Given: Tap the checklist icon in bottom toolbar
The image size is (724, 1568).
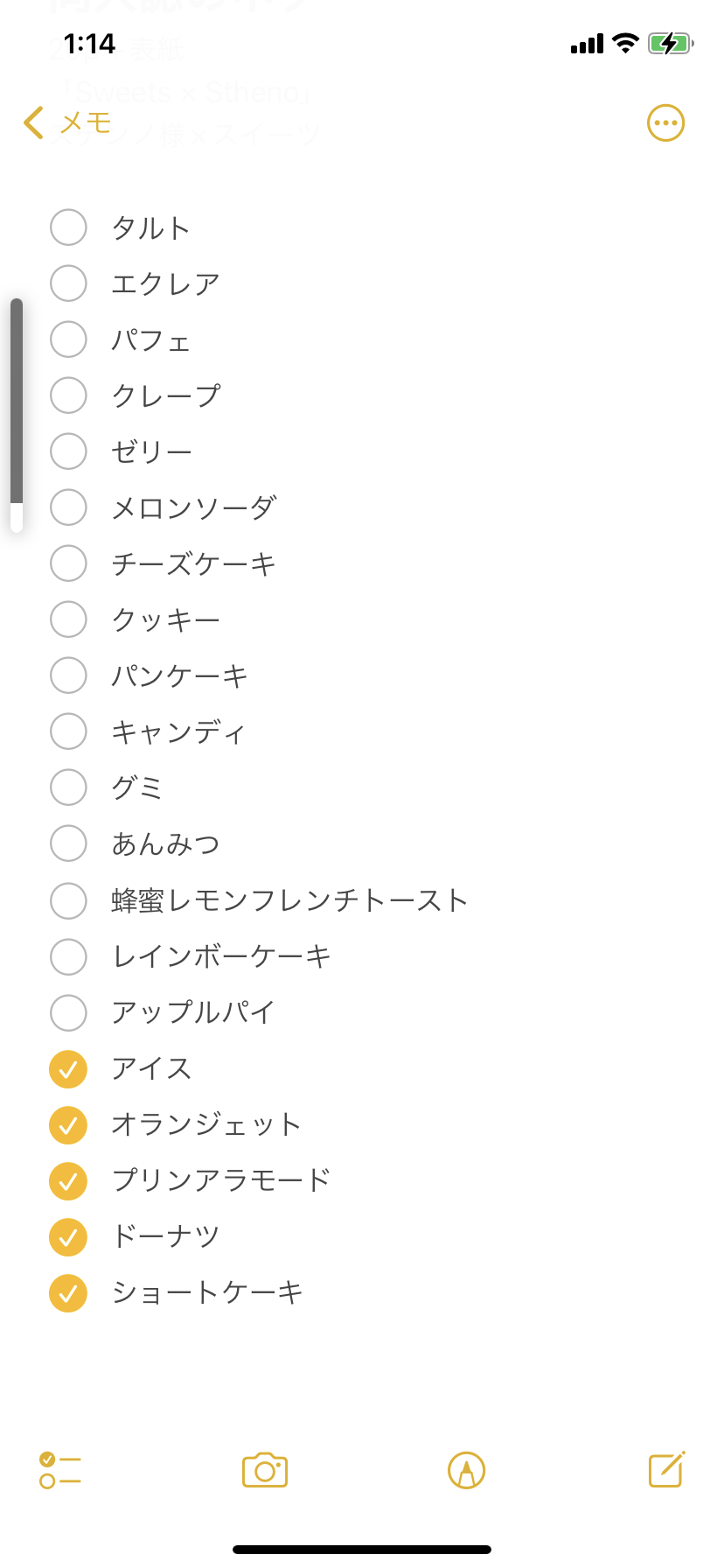Looking at the screenshot, I should click(x=60, y=1470).
